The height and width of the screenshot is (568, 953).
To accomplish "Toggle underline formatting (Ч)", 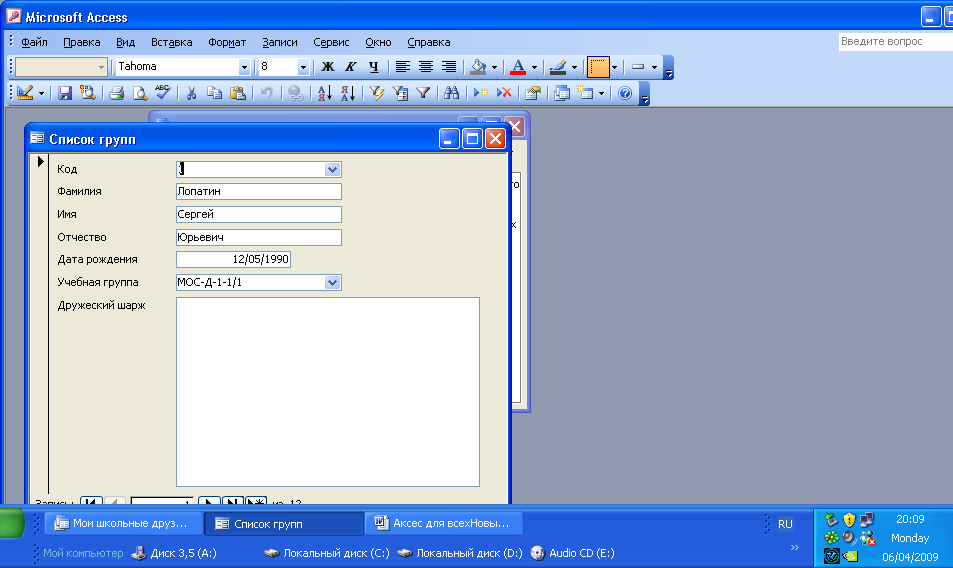I will pyautogui.click(x=374, y=67).
